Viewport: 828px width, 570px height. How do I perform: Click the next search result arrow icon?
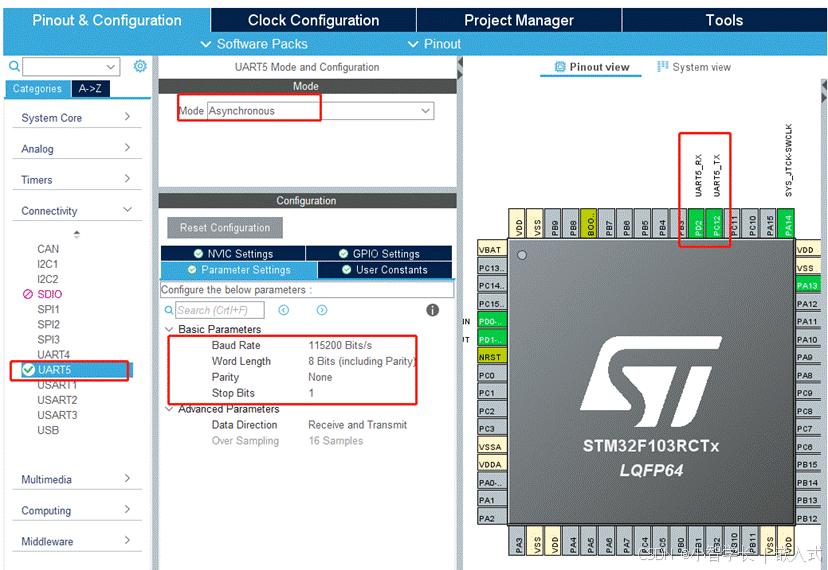coord(322,310)
